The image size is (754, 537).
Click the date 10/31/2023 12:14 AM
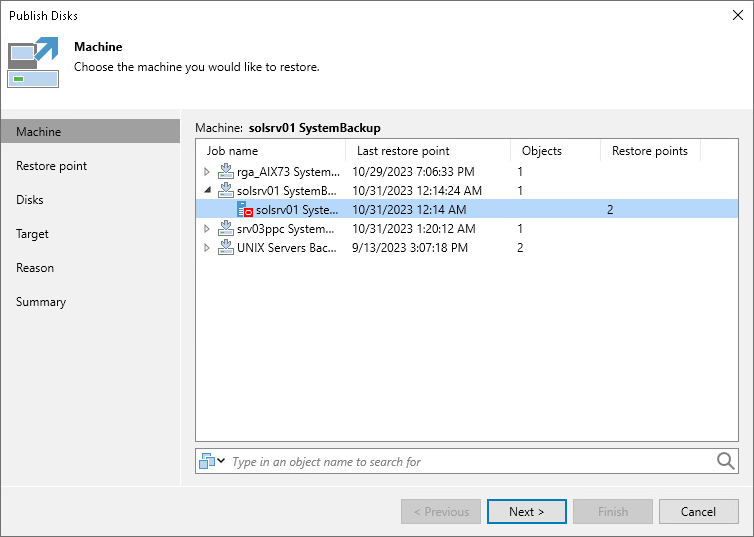[409, 210]
